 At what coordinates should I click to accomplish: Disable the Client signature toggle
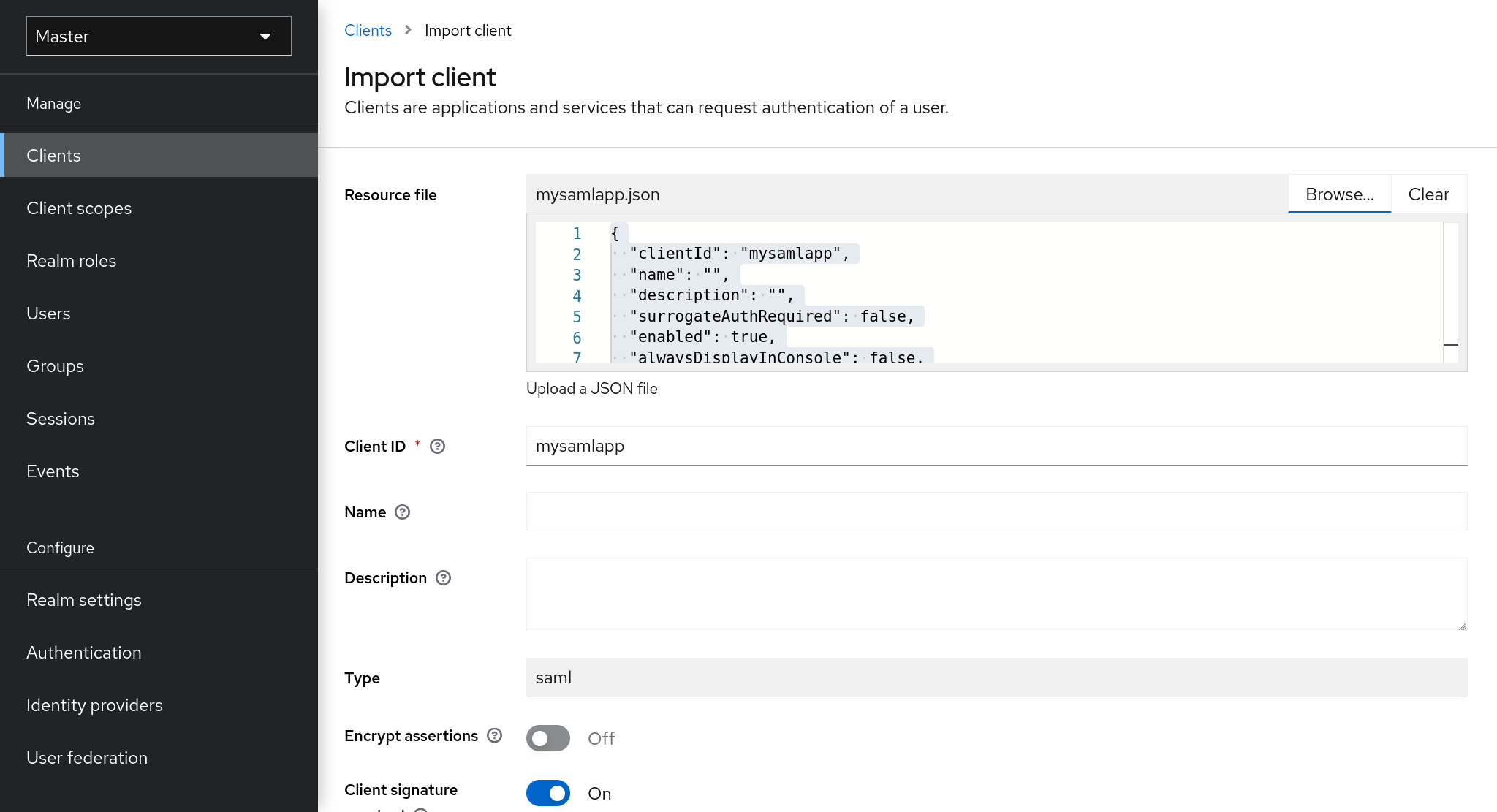tap(547, 793)
